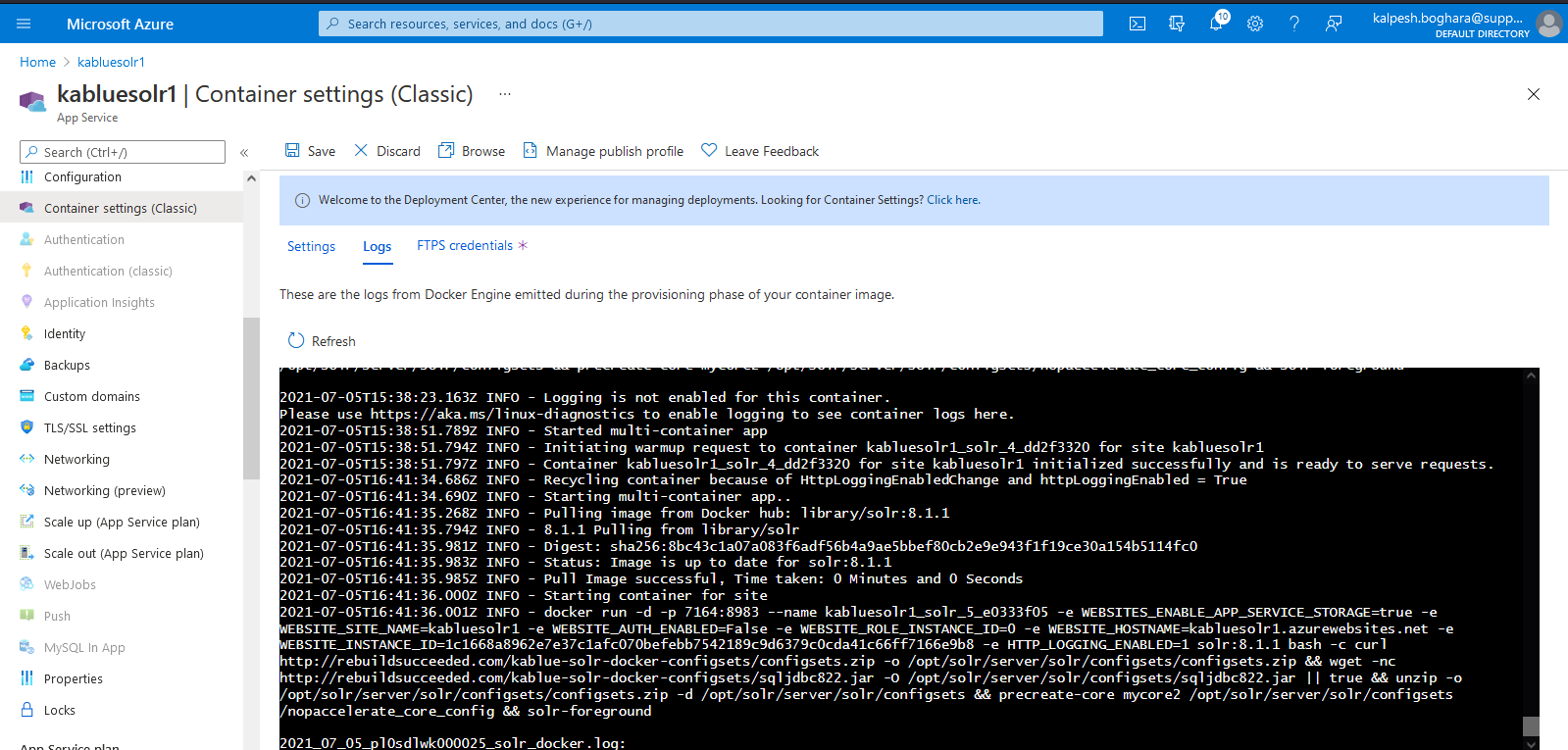Click log line 'Starting container for site'
Image resolution: width=1568 pixels, height=750 pixels.
(x=524, y=595)
